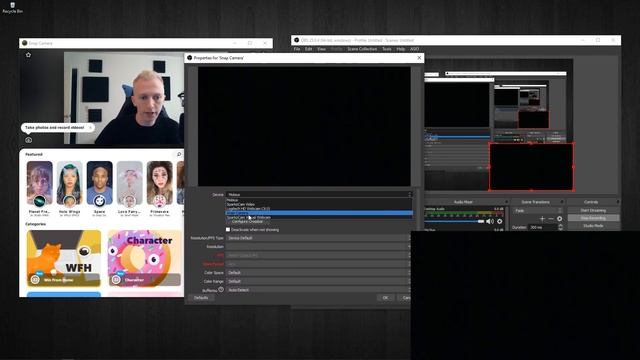Select the Planet Fre... featured lens

[40, 189]
